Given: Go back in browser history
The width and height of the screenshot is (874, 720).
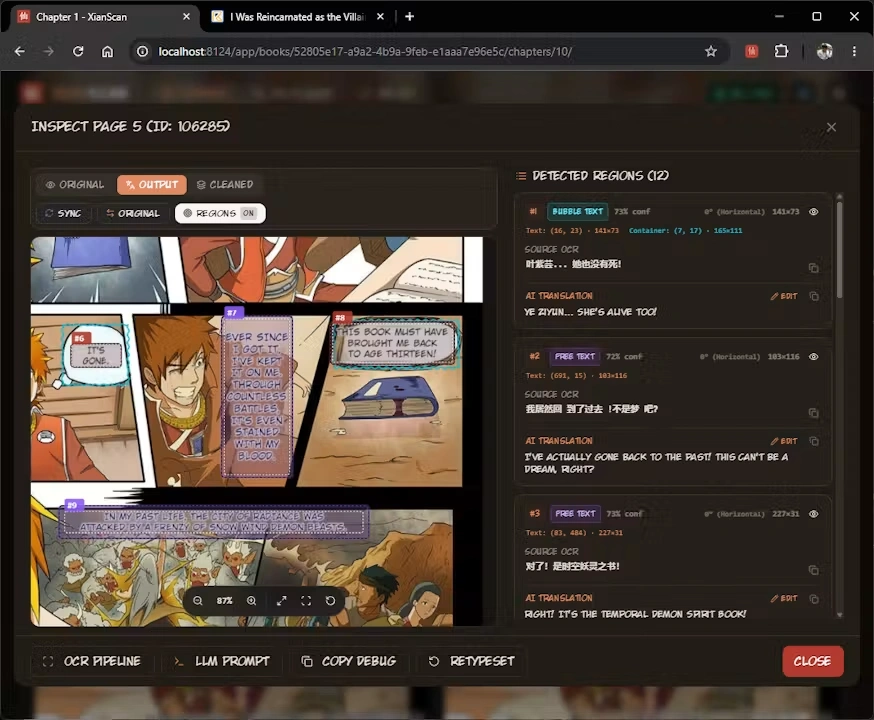Looking at the screenshot, I should [20, 51].
